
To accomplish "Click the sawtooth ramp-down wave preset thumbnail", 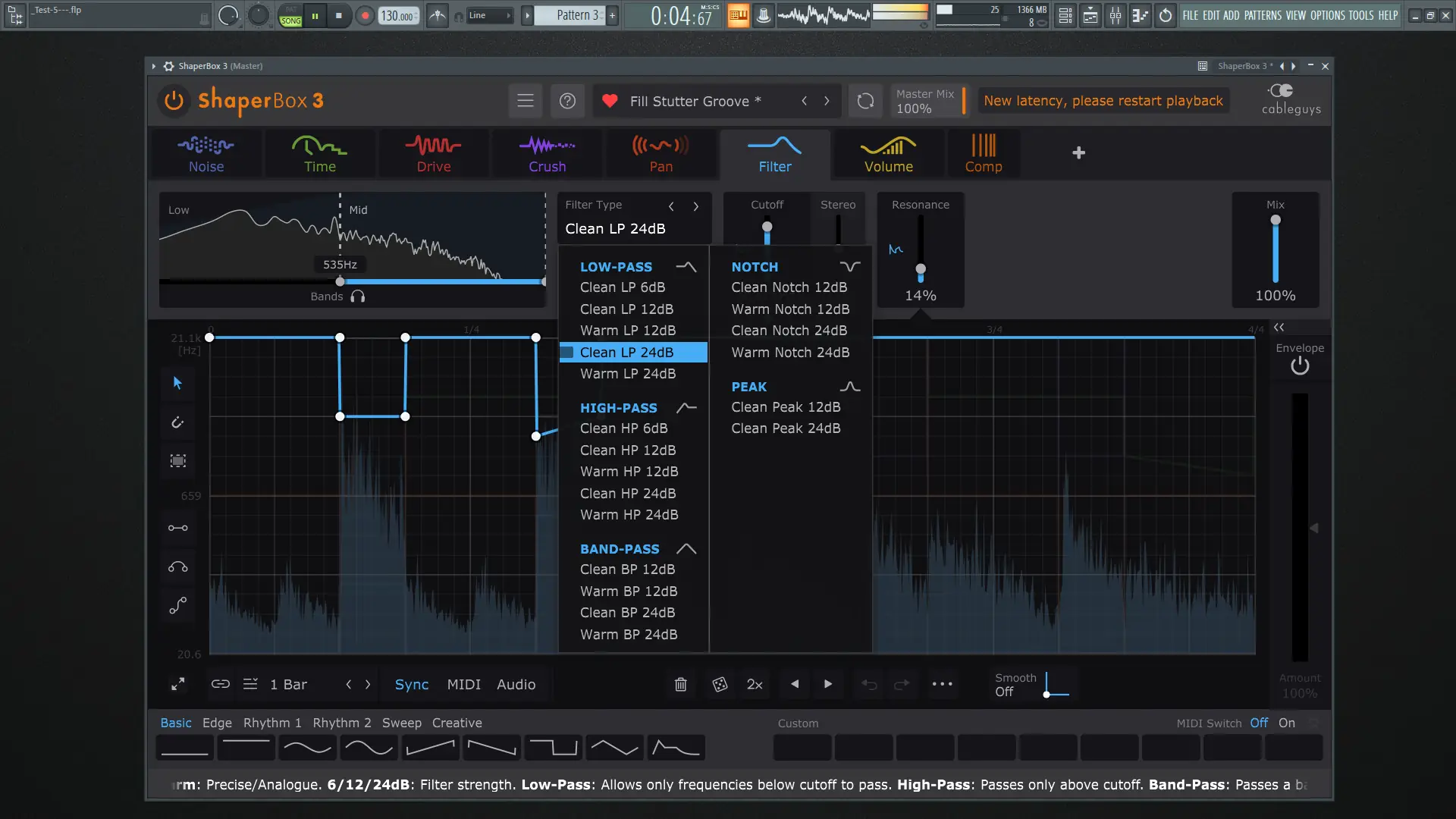I will click(x=491, y=748).
